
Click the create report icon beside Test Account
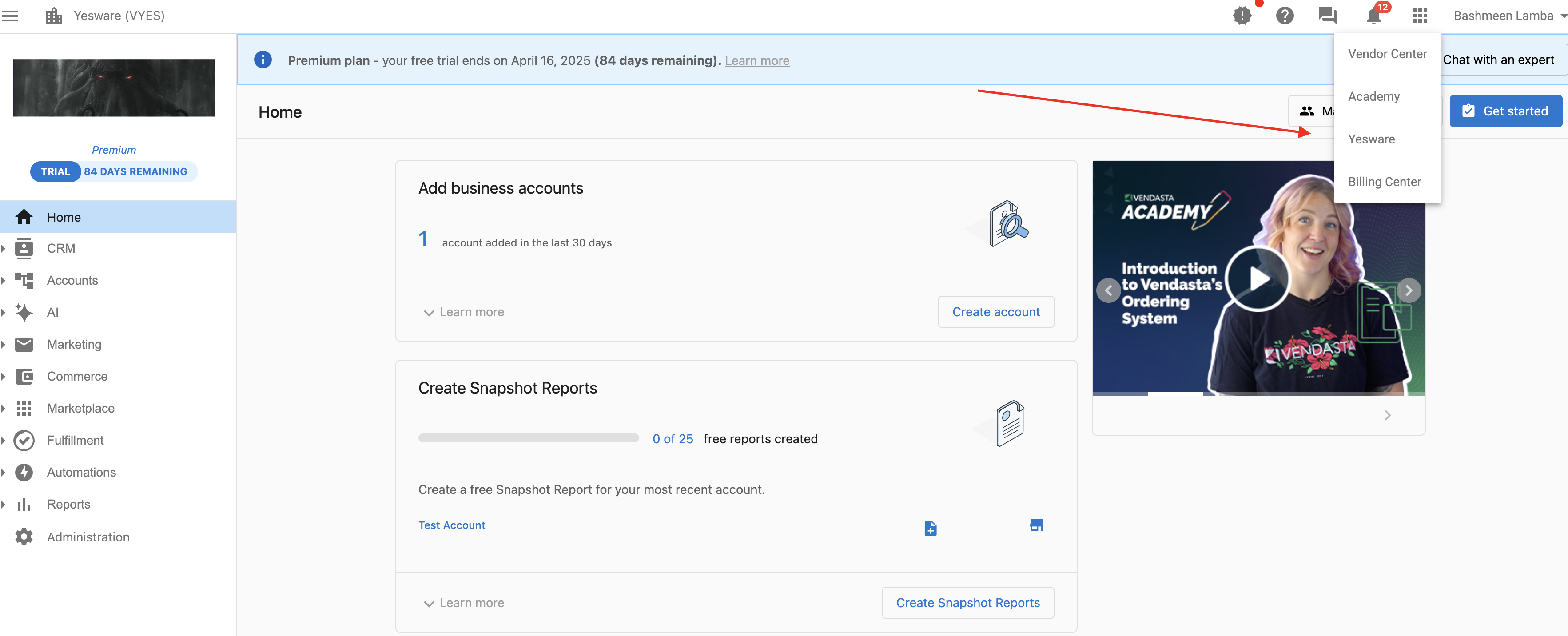pos(930,528)
